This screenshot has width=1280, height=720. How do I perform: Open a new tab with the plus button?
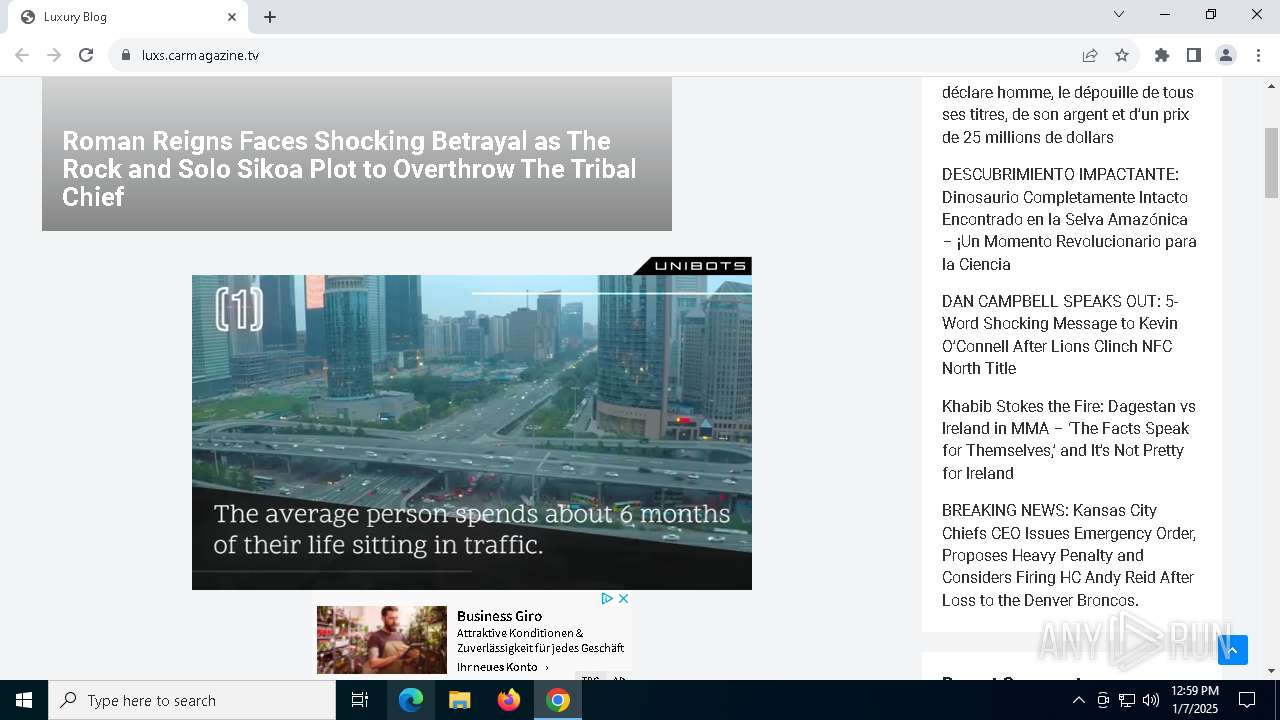click(270, 17)
